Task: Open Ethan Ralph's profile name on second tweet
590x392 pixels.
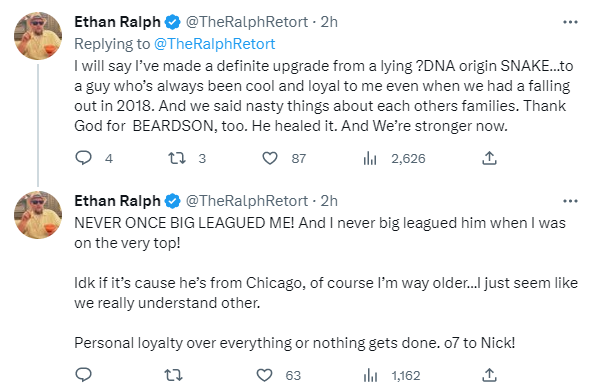Action: pos(117,201)
